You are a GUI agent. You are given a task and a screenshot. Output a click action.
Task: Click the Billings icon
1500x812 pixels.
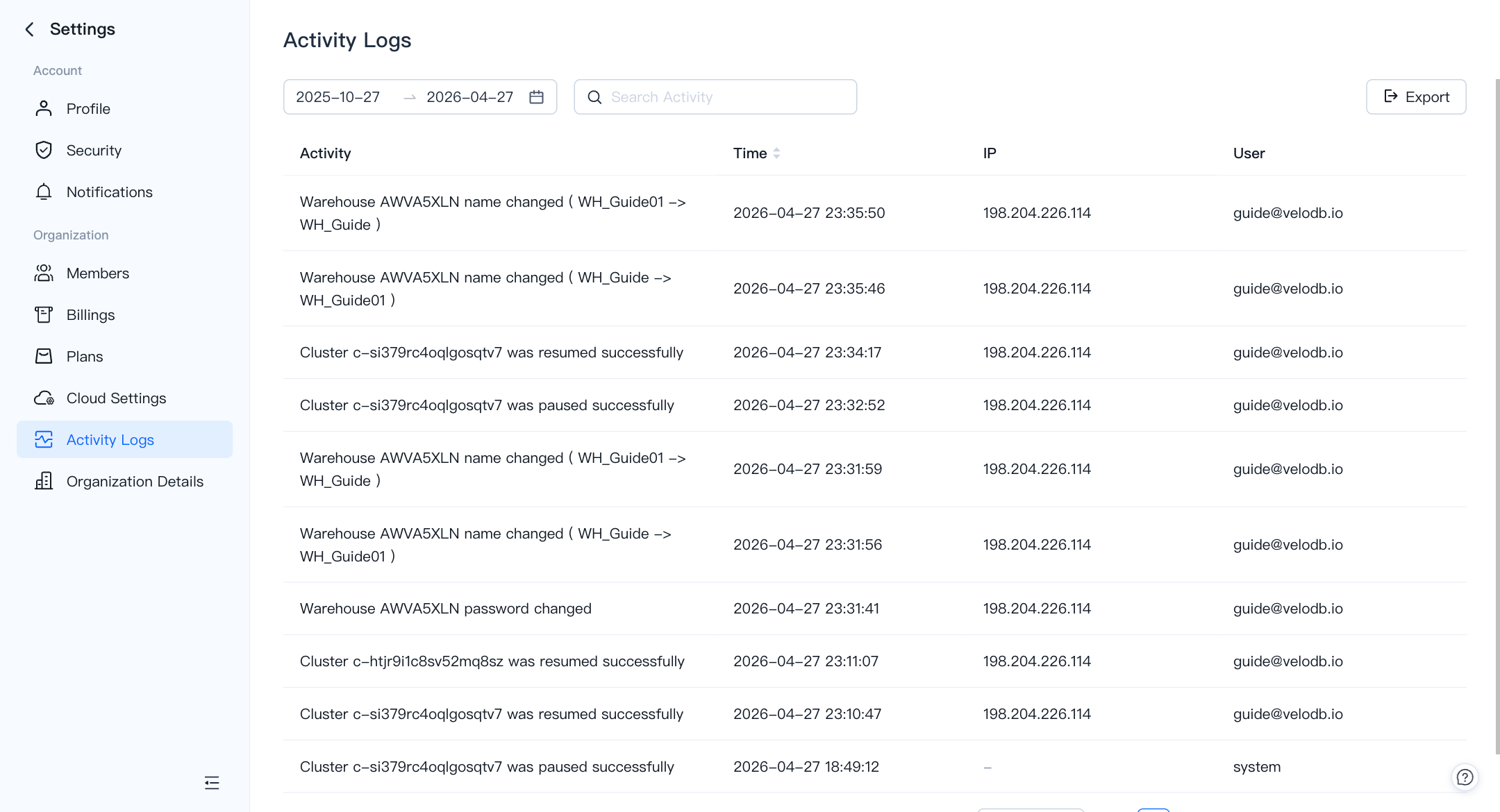pos(44,314)
